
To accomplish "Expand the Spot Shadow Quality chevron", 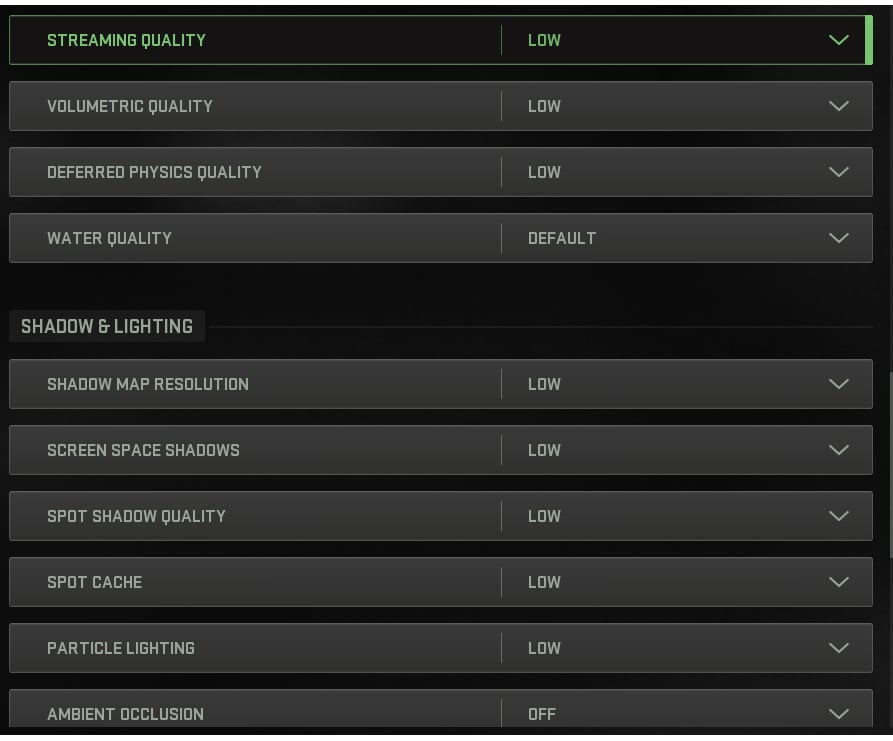I will [x=839, y=516].
